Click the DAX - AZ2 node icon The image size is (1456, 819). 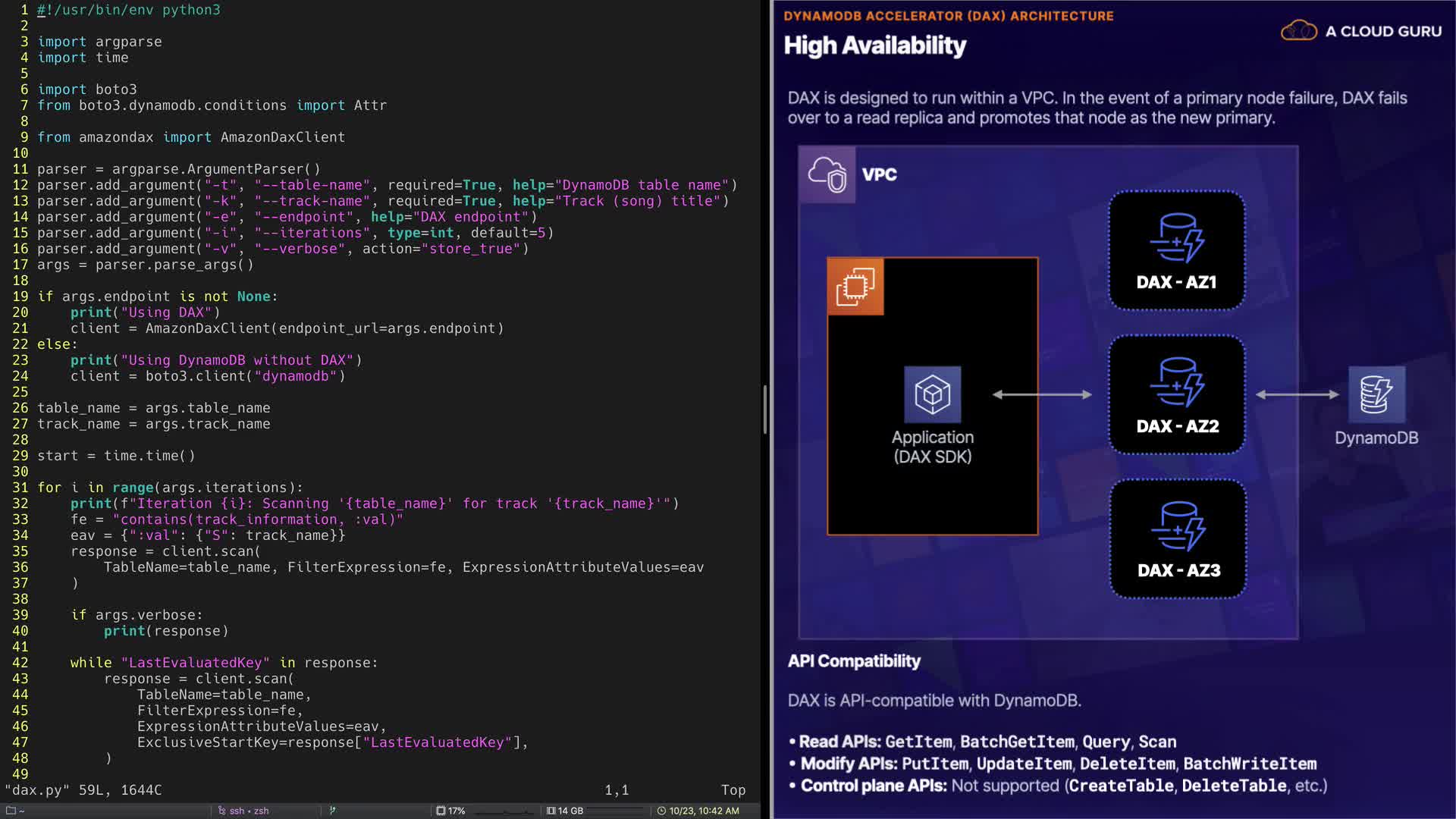(1176, 381)
